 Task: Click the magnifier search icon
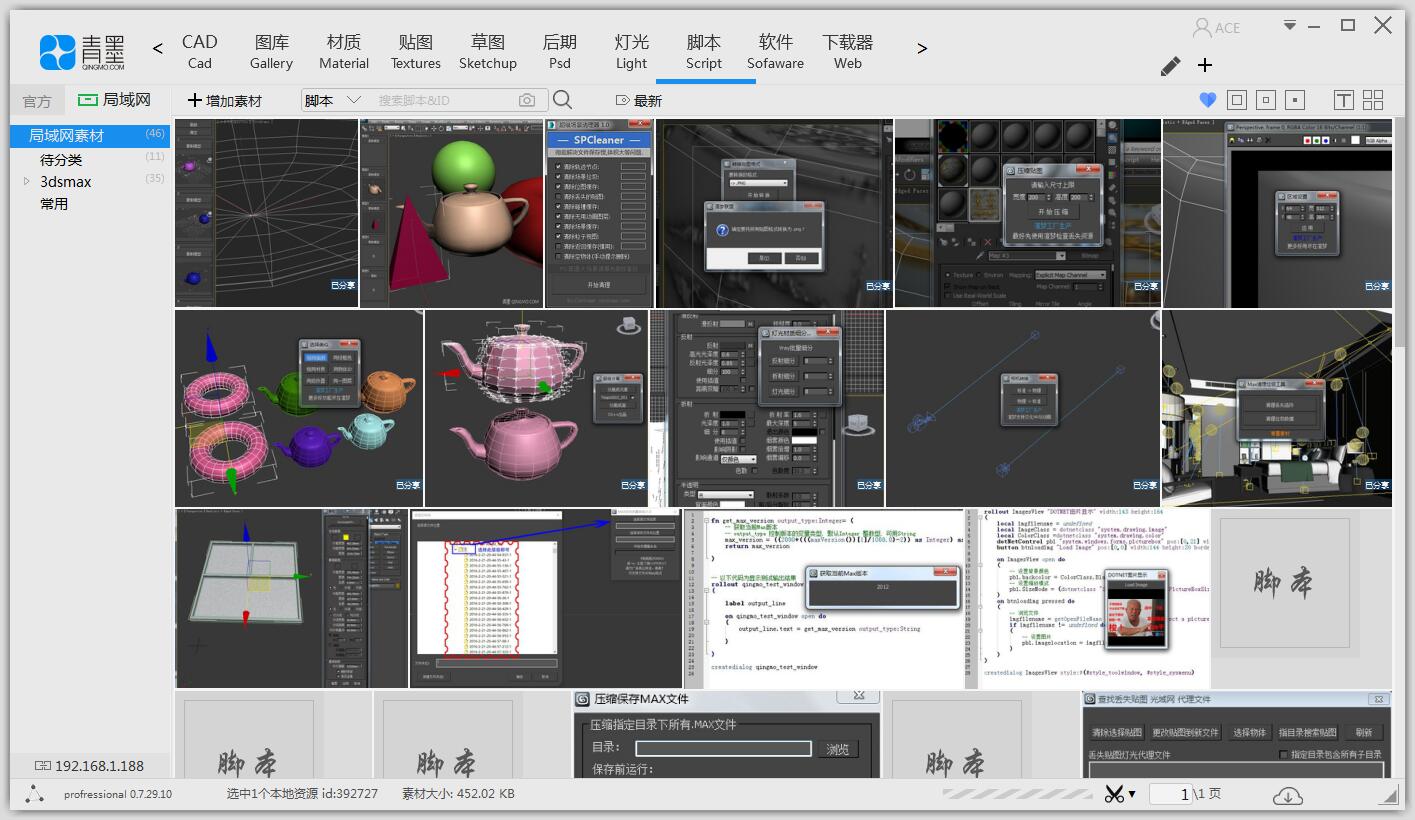(562, 100)
